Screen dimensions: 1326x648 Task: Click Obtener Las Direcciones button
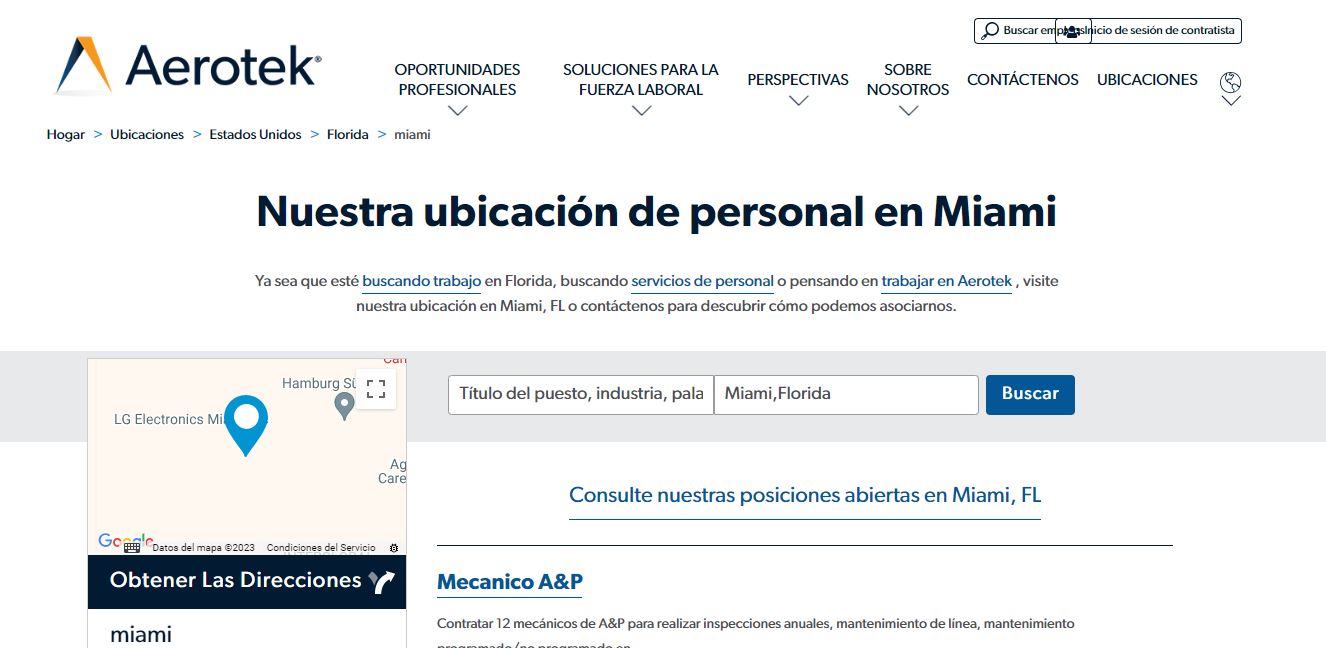click(x=247, y=582)
